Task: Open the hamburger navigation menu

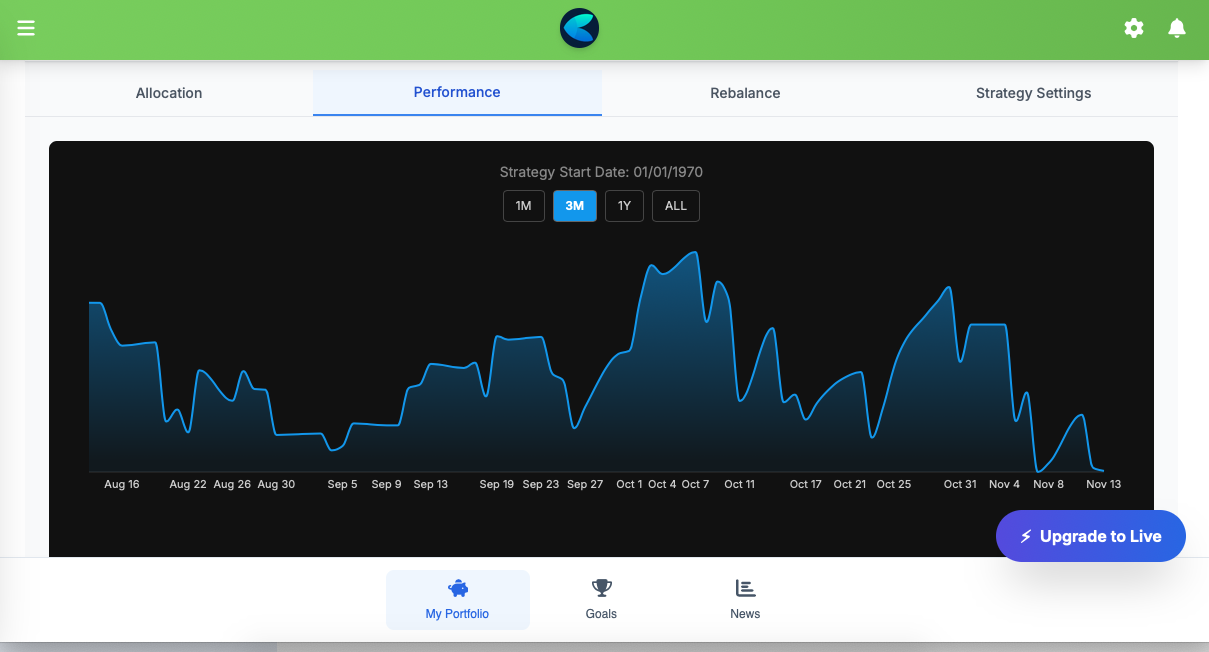Action: pos(26,28)
